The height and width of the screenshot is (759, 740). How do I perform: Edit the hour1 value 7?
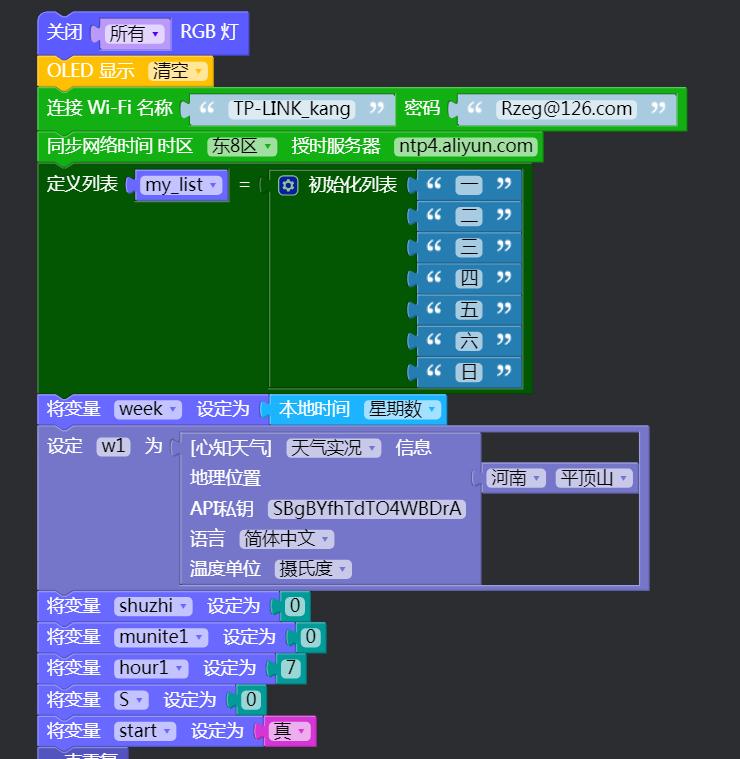point(290,668)
